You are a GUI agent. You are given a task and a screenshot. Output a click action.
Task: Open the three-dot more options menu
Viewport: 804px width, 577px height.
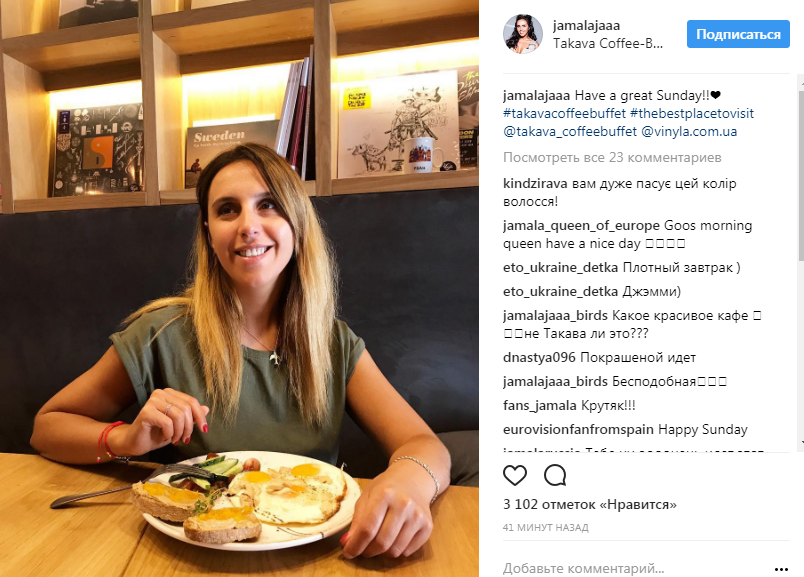[x=781, y=569]
